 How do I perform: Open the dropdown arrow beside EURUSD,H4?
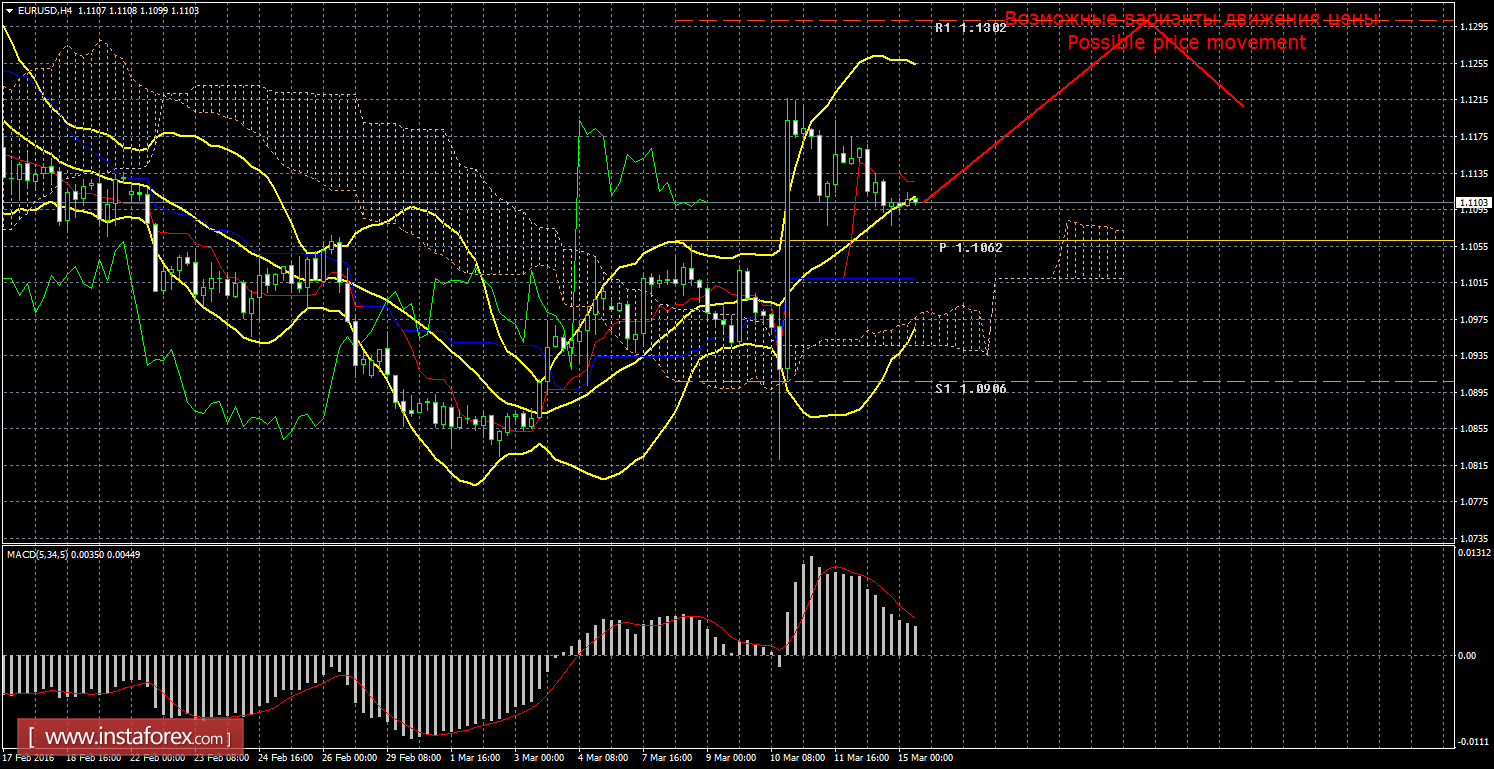point(9,10)
